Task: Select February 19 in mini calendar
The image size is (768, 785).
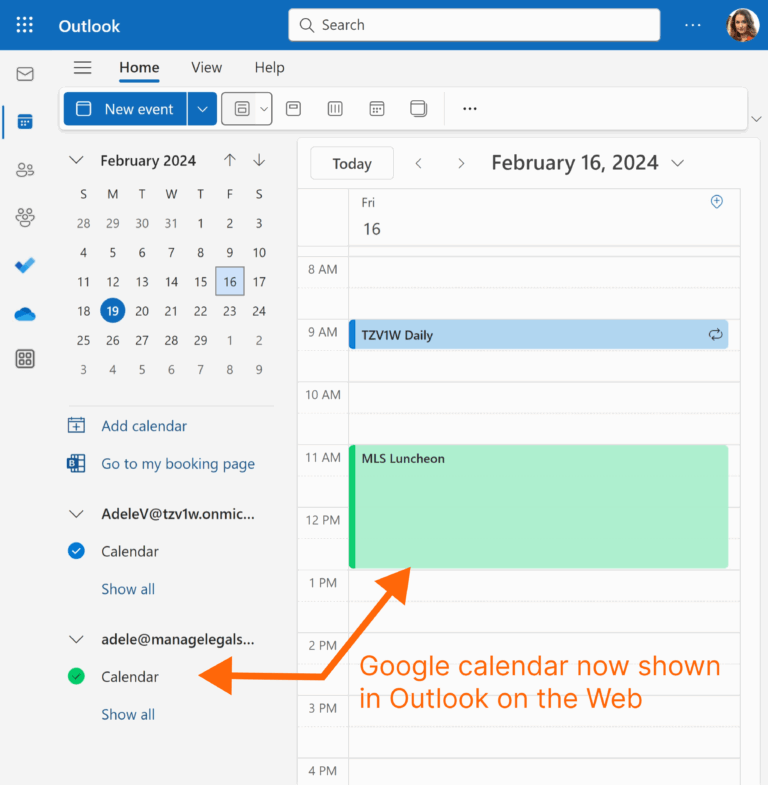Action: [113, 311]
